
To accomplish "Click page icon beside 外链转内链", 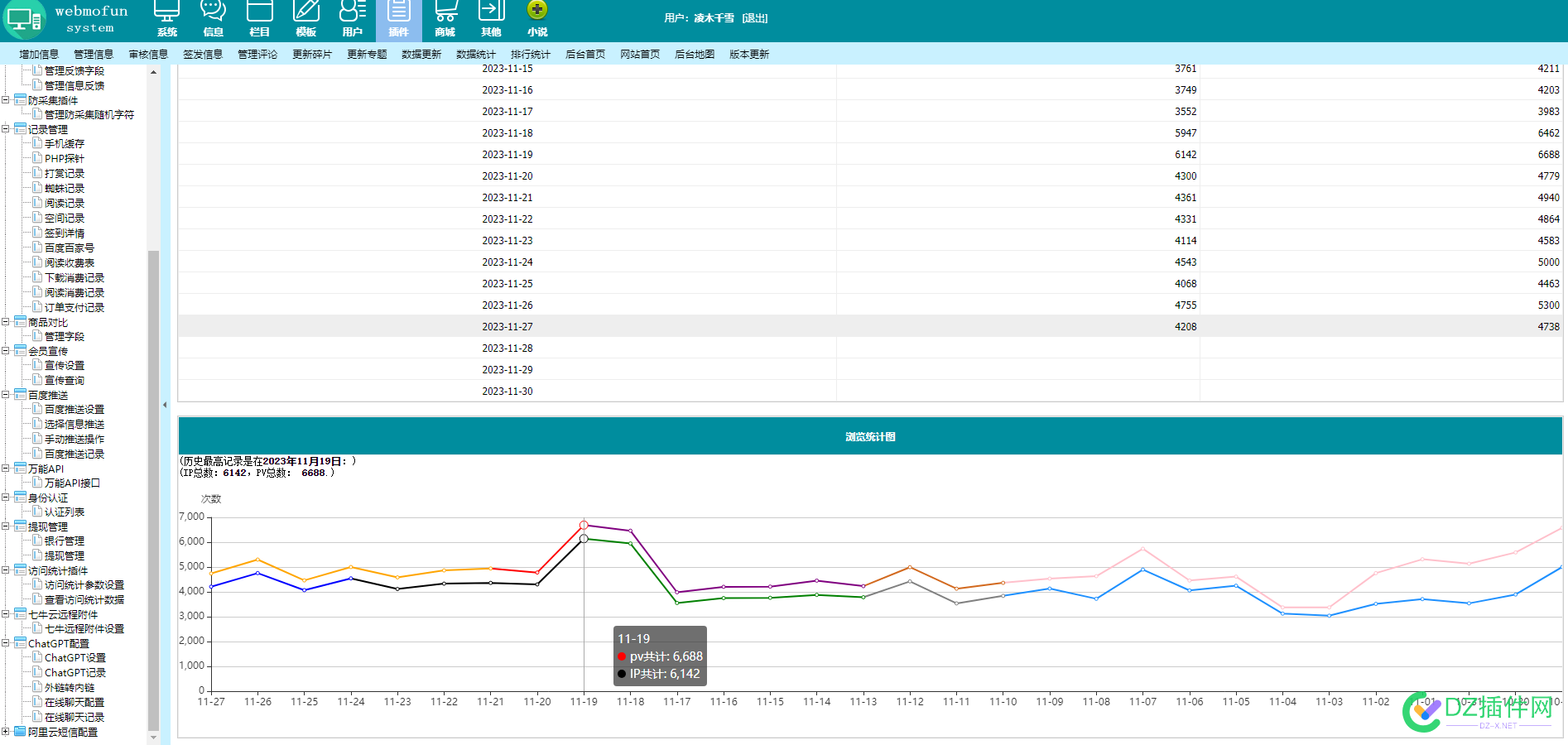I will coord(37,686).
